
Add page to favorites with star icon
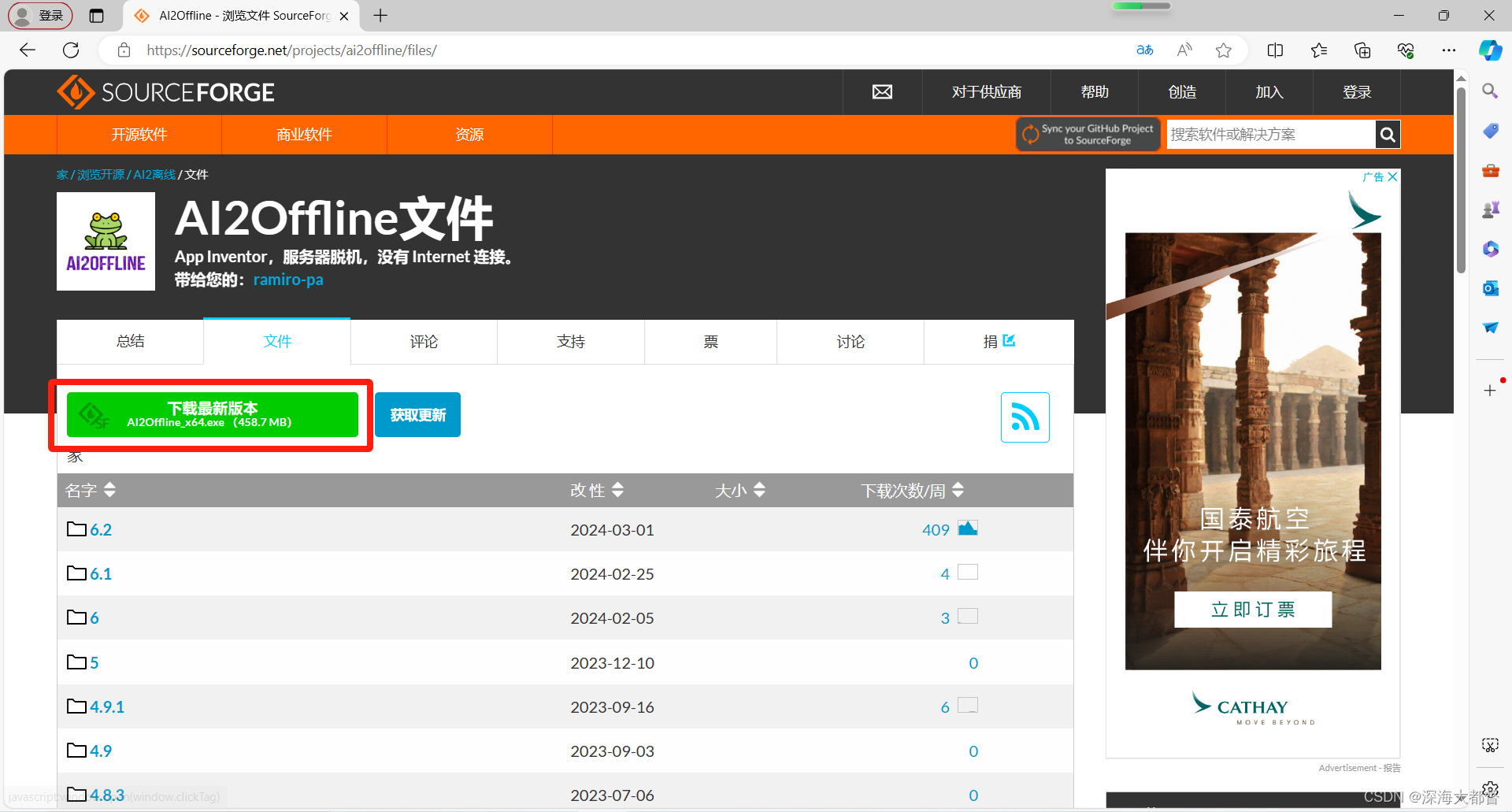coord(1223,50)
